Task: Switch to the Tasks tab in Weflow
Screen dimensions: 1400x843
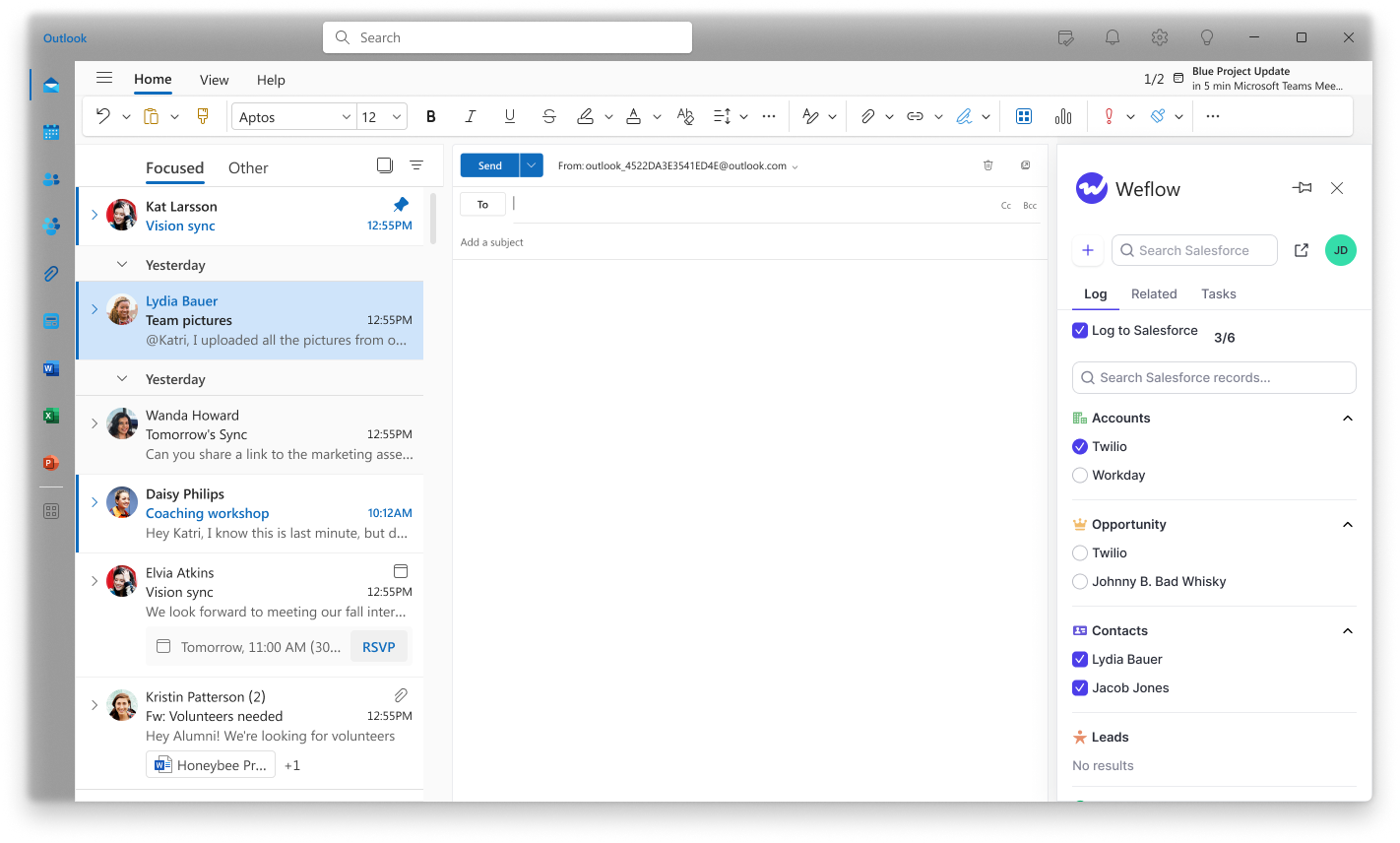Action: tap(1218, 293)
